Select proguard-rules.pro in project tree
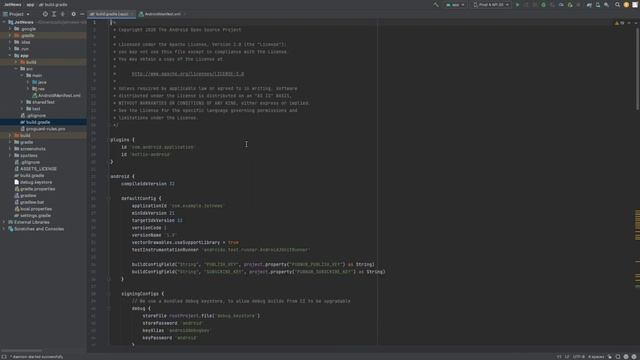Screen dimensions: 640x360 [43, 129]
